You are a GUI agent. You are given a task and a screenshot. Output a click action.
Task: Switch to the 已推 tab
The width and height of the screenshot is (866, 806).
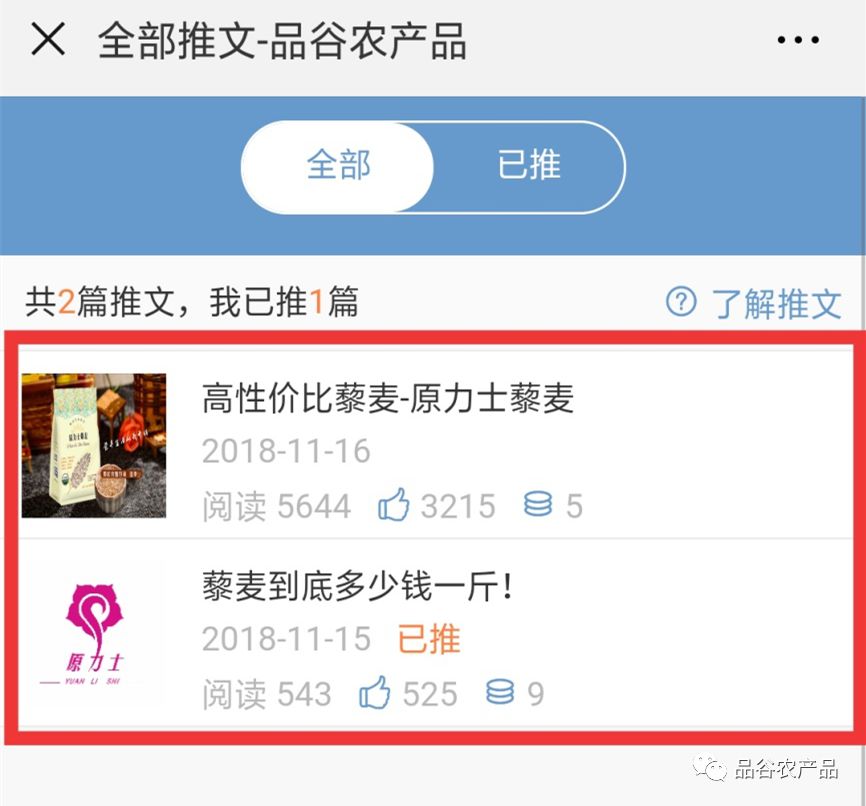[x=529, y=166]
